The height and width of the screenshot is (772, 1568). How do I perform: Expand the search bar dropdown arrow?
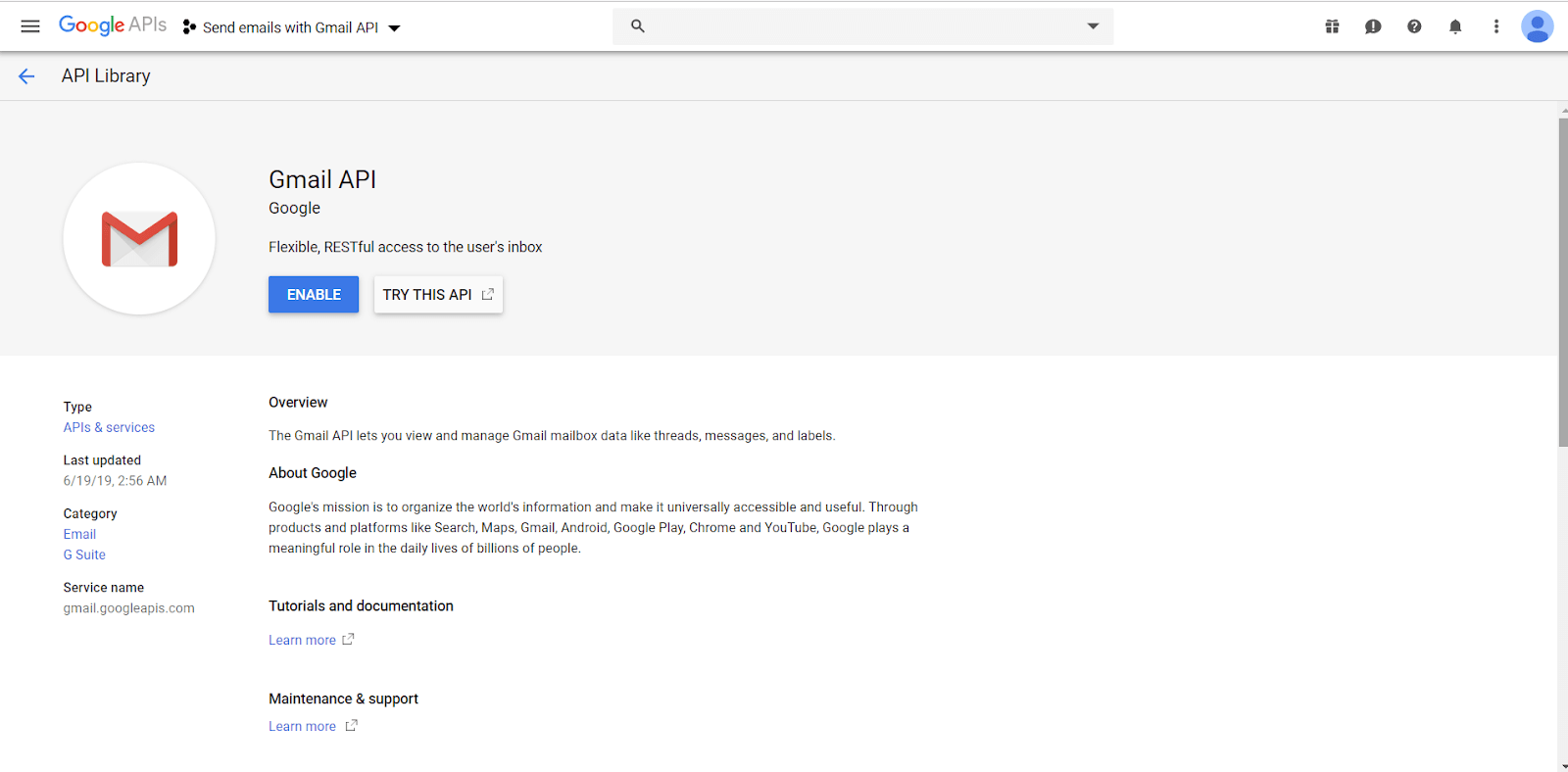tap(1093, 26)
